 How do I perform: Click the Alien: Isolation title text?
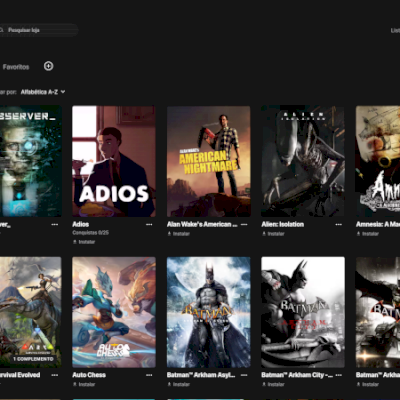pyautogui.click(x=283, y=224)
